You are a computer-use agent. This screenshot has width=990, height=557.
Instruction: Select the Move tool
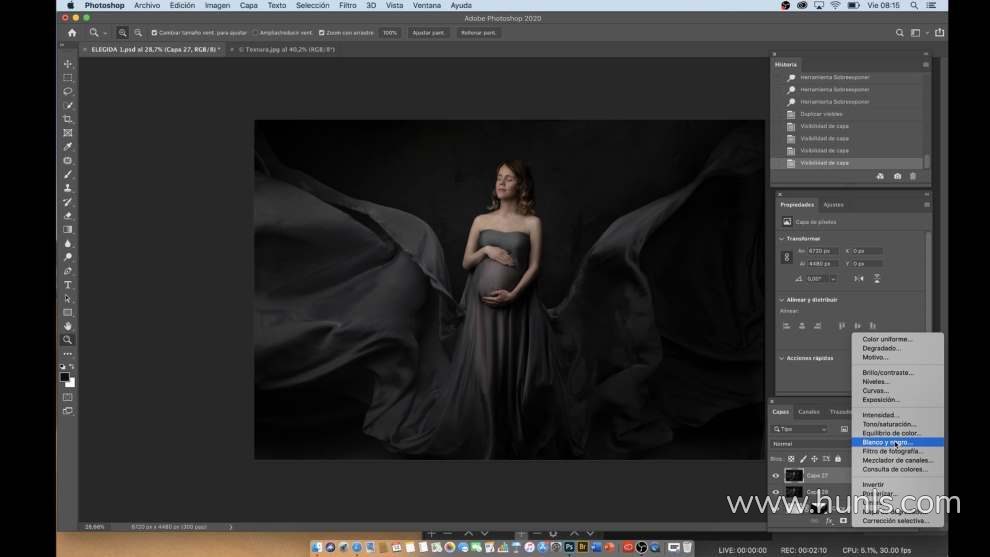68,64
